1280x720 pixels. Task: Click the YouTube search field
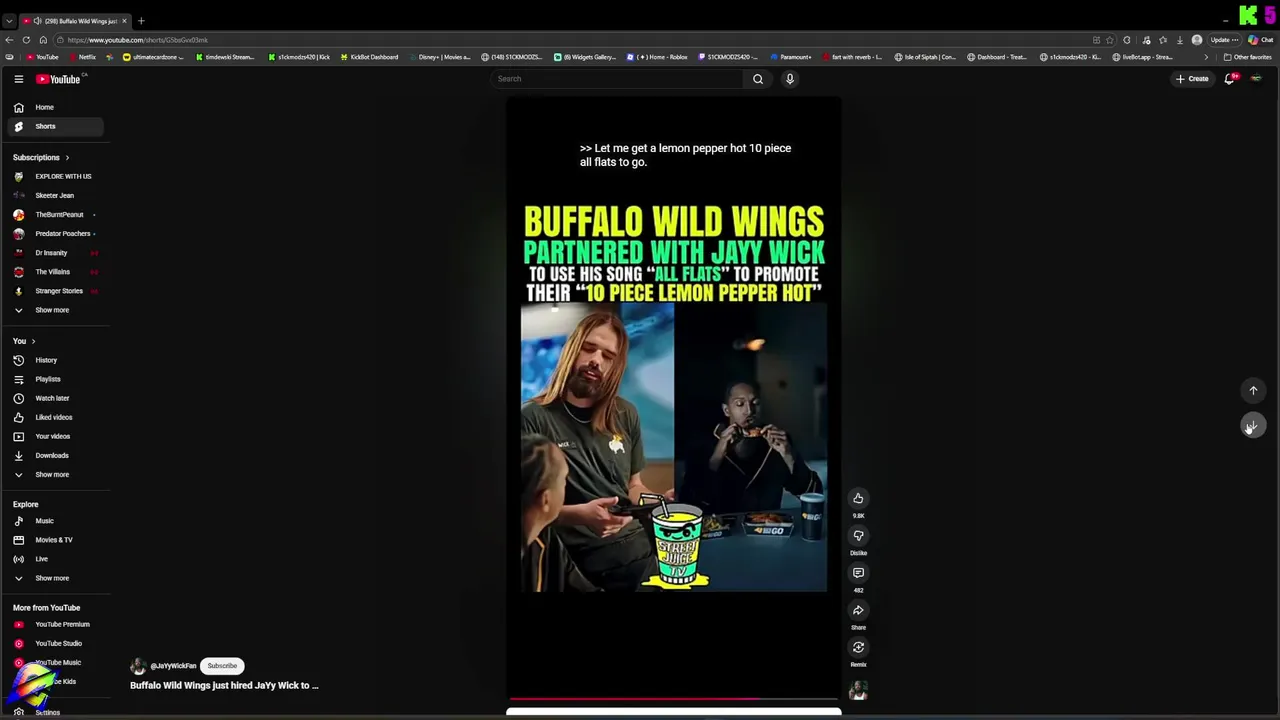(618, 79)
